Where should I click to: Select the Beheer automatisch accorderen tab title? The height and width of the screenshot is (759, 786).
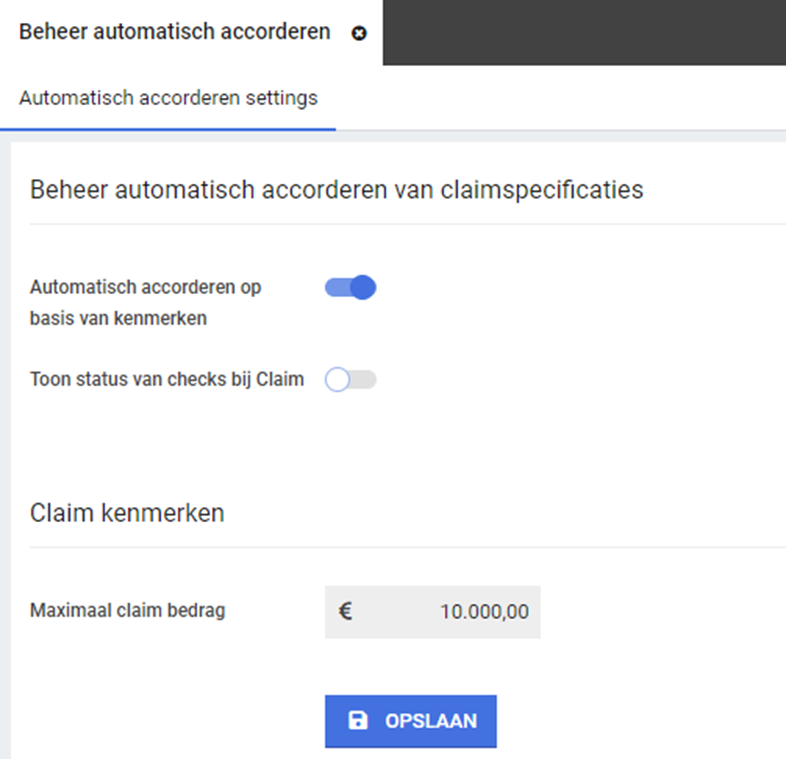point(175,32)
